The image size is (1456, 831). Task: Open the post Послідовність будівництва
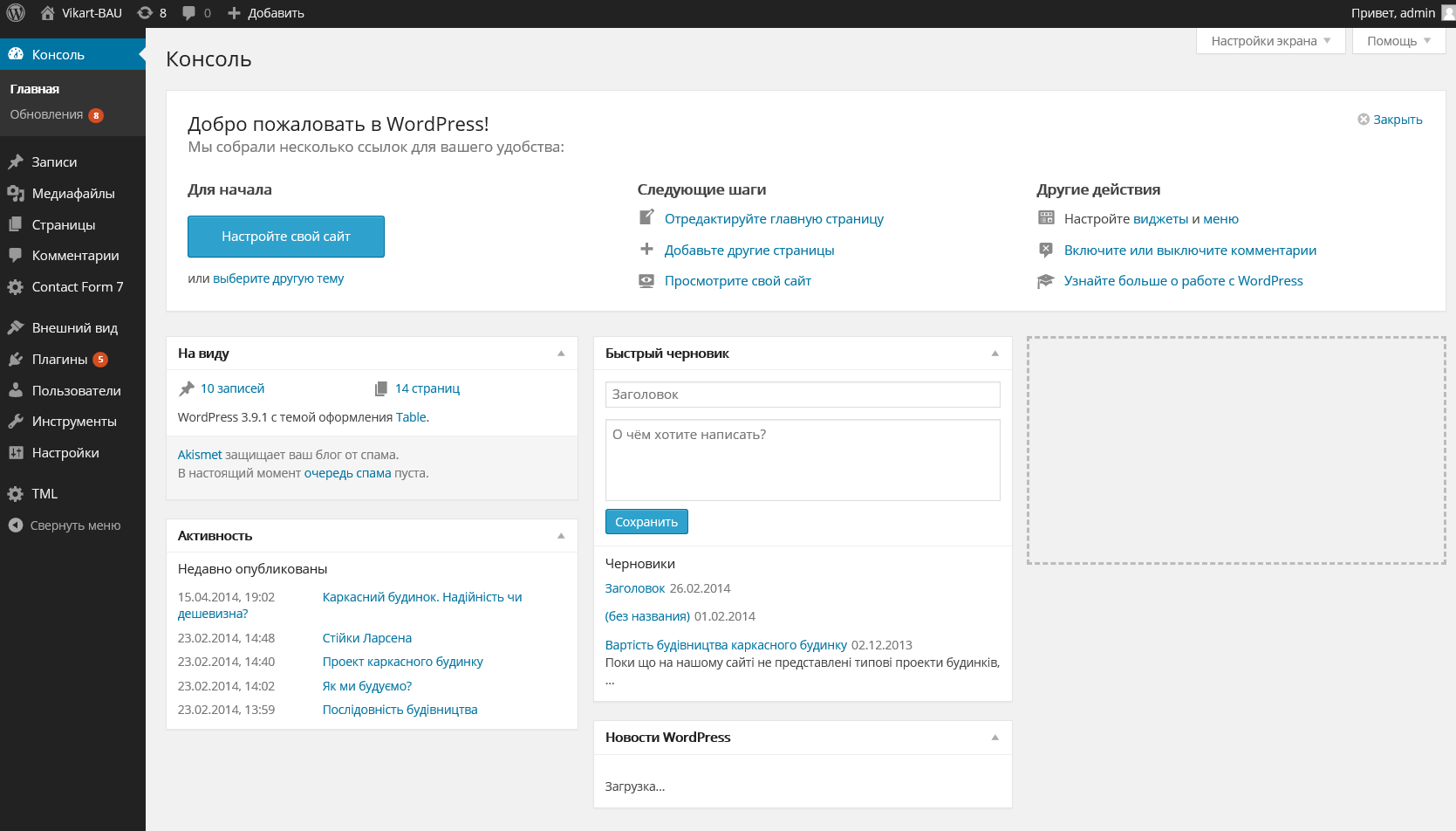point(400,710)
